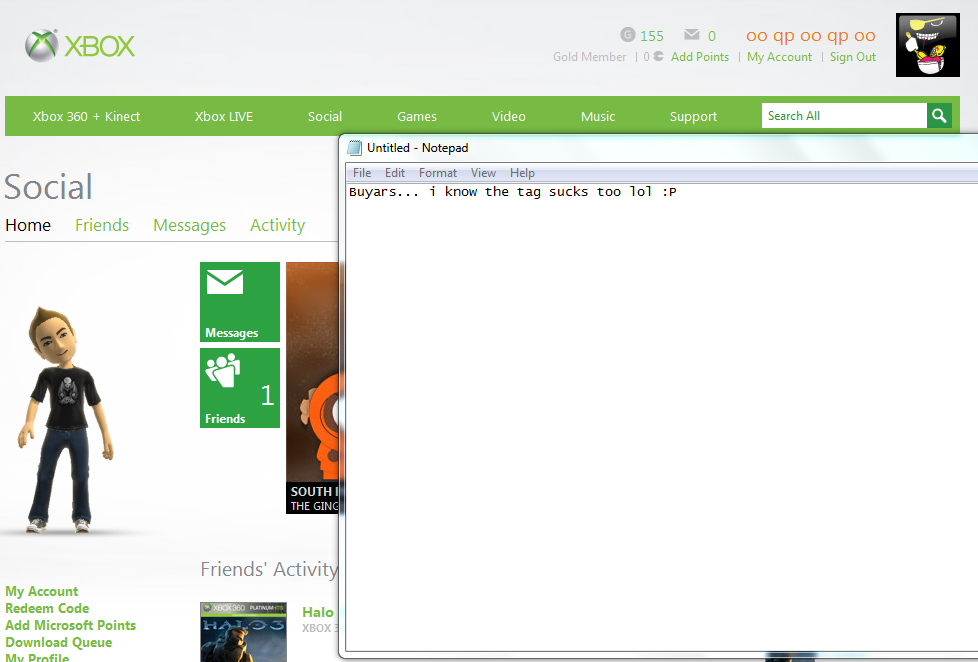This screenshot has width=978, height=662.
Task: Switch to Friends tab under Social
Action: [102, 225]
